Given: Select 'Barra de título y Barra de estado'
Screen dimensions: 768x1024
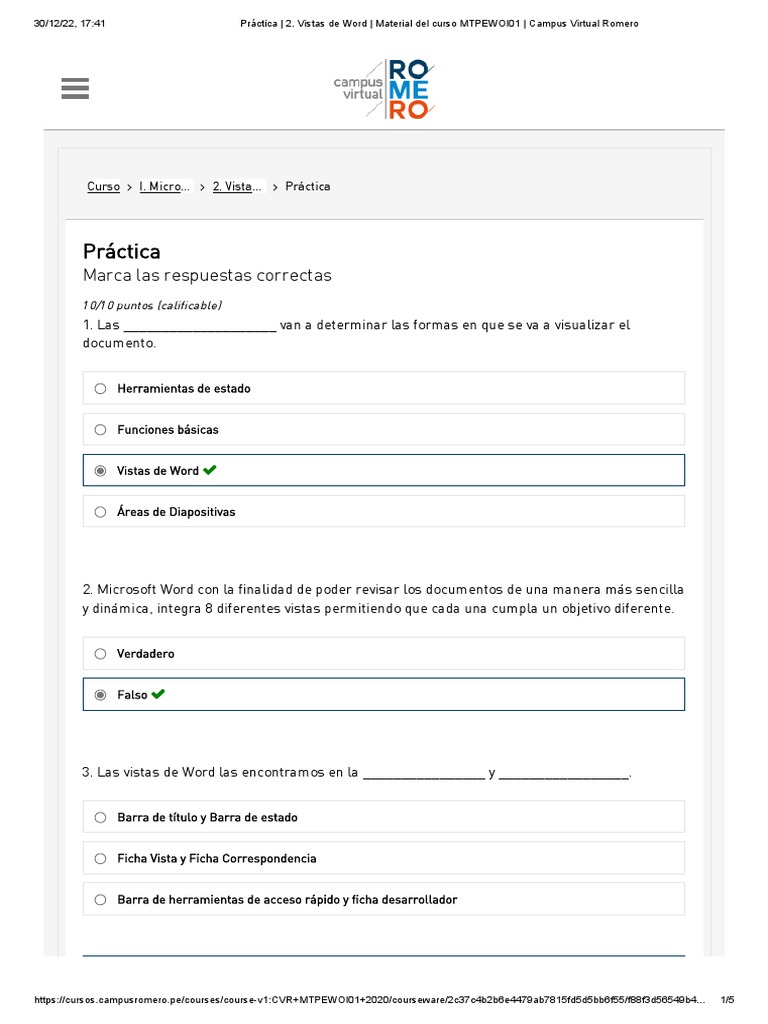Looking at the screenshot, I should (100, 817).
